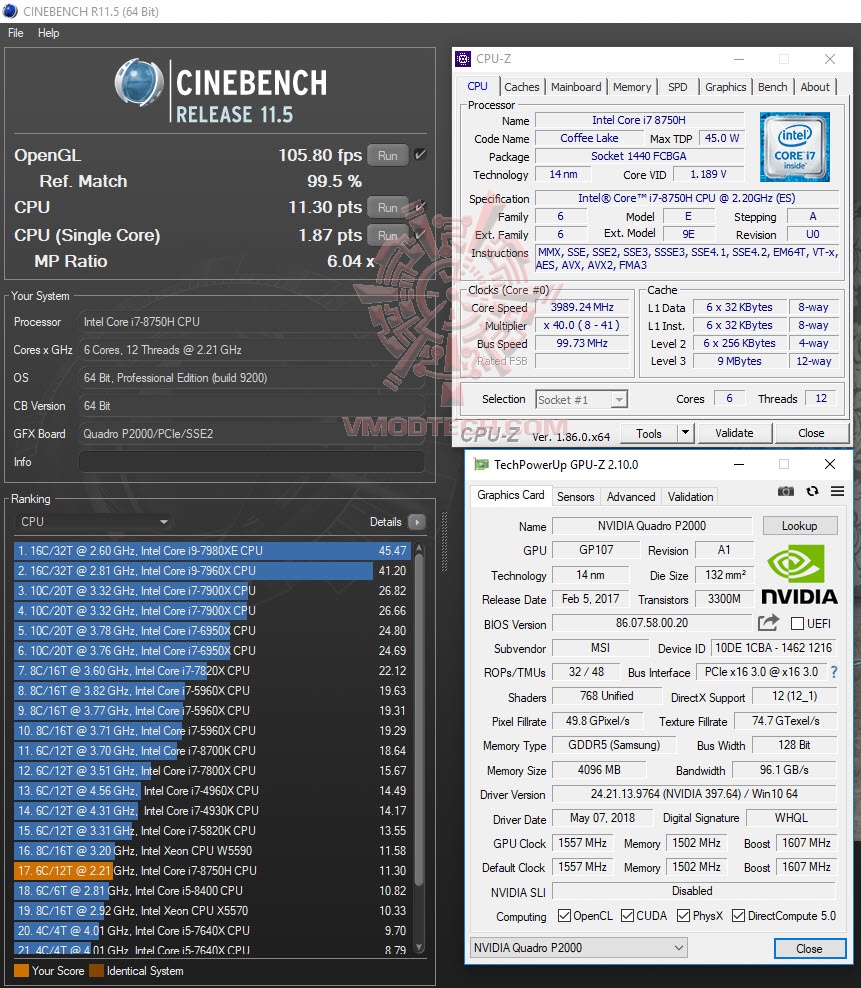Run the CPU benchmark
The image size is (861, 988).
[388, 207]
